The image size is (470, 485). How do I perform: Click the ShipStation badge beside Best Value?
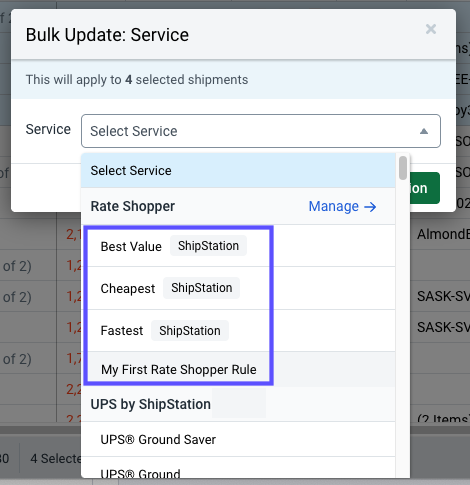[x=208, y=246]
